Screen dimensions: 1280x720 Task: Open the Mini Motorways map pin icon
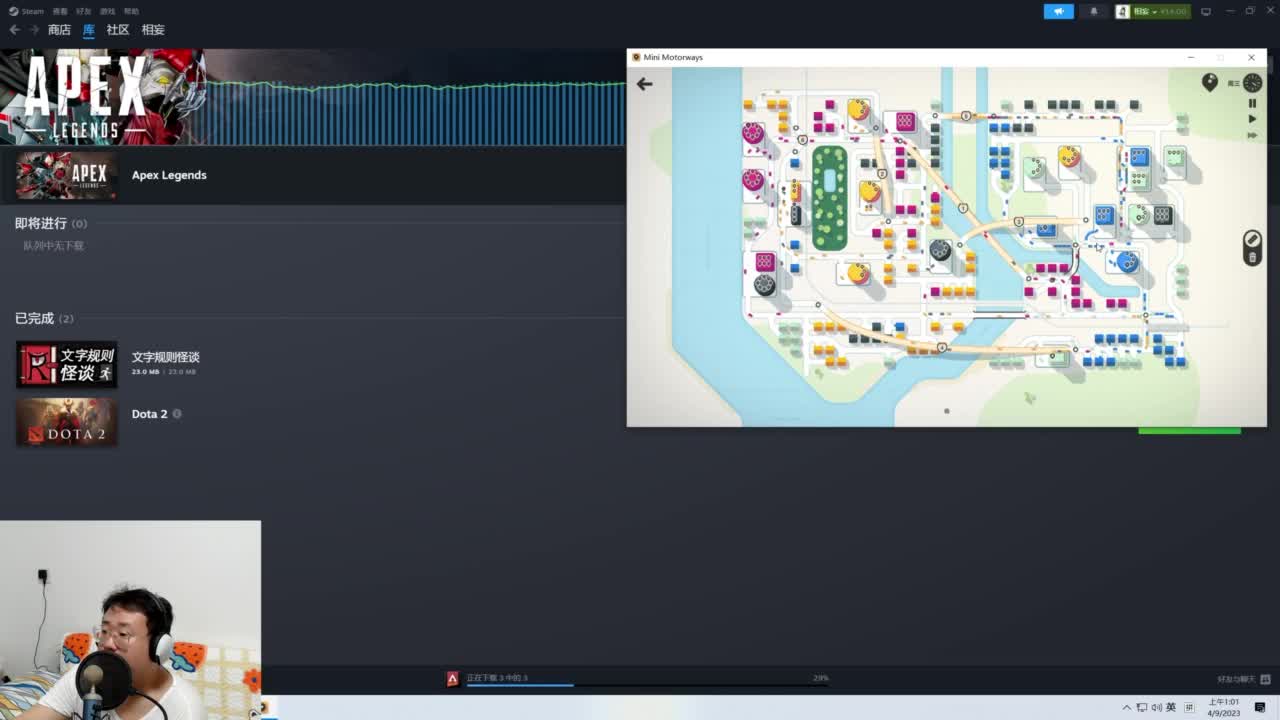[1210, 83]
